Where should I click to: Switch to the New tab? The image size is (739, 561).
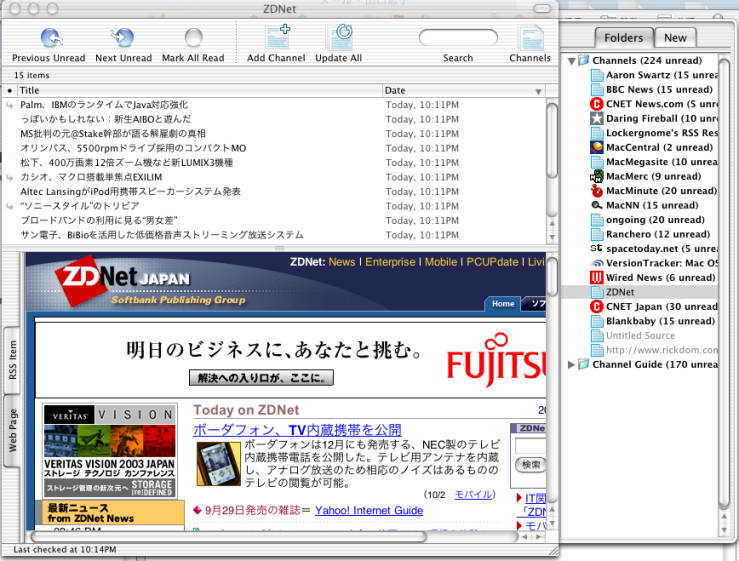(675, 38)
